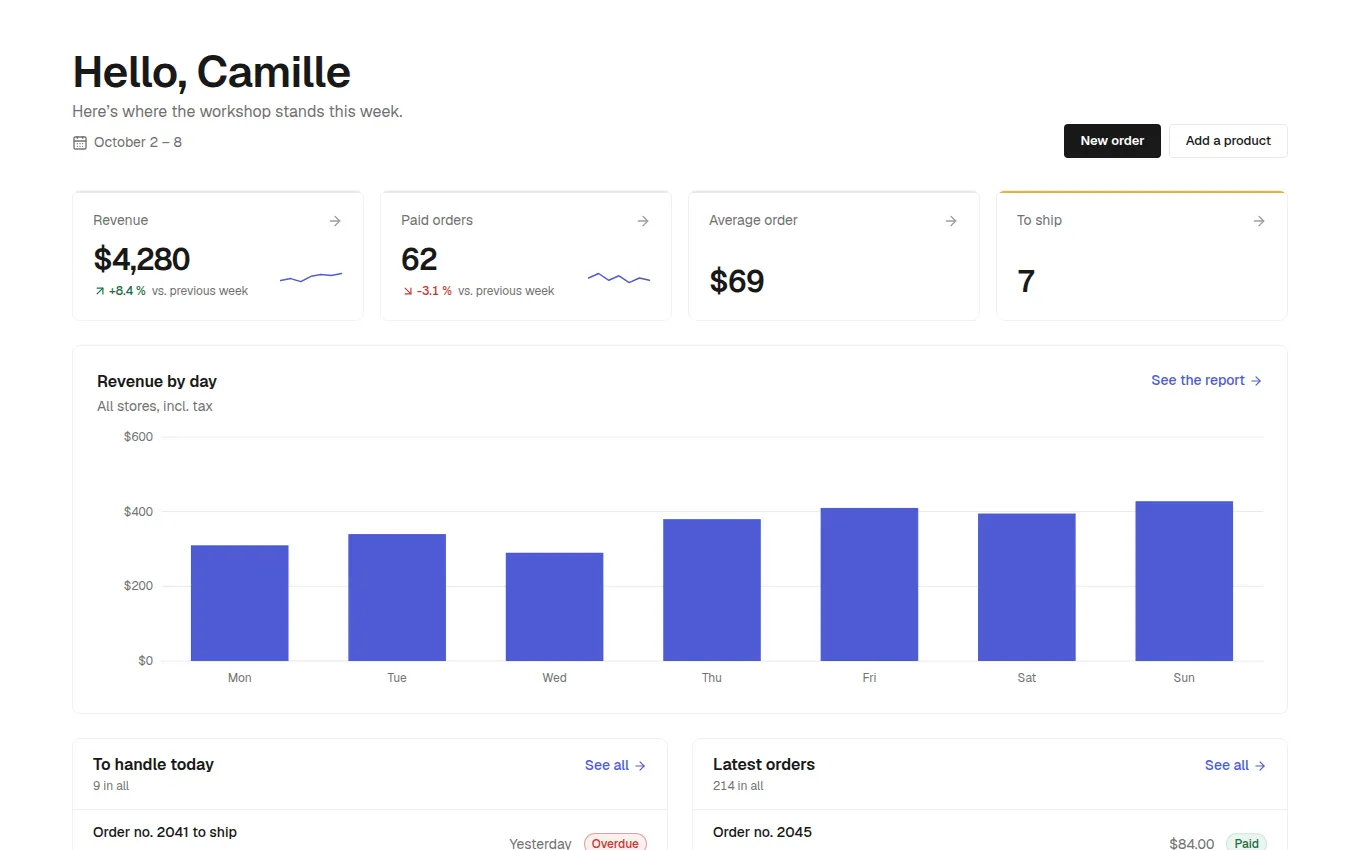Create a New order
This screenshot has height=850, width=1360.
tap(1112, 141)
